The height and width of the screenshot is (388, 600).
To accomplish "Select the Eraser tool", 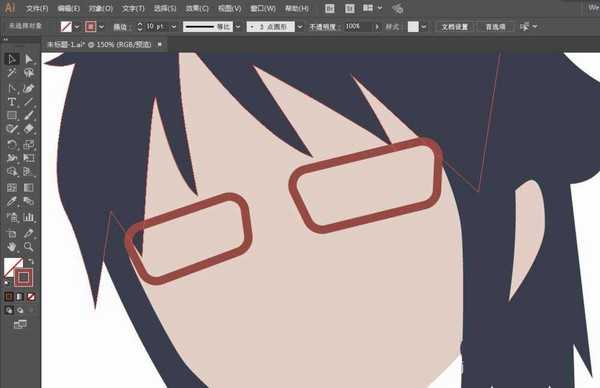I will pos(29,129).
